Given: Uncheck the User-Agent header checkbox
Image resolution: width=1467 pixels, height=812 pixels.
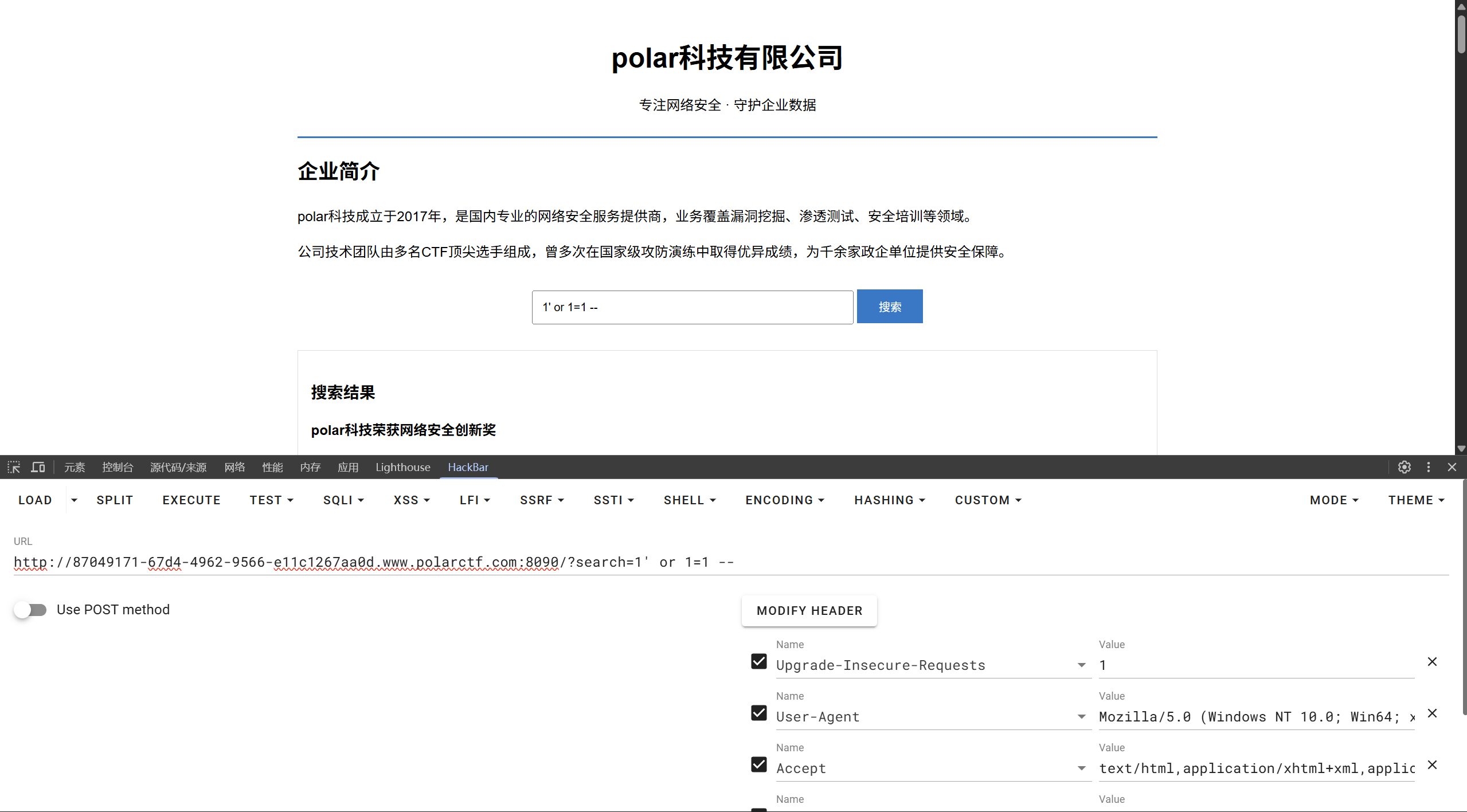Looking at the screenshot, I should point(758,713).
